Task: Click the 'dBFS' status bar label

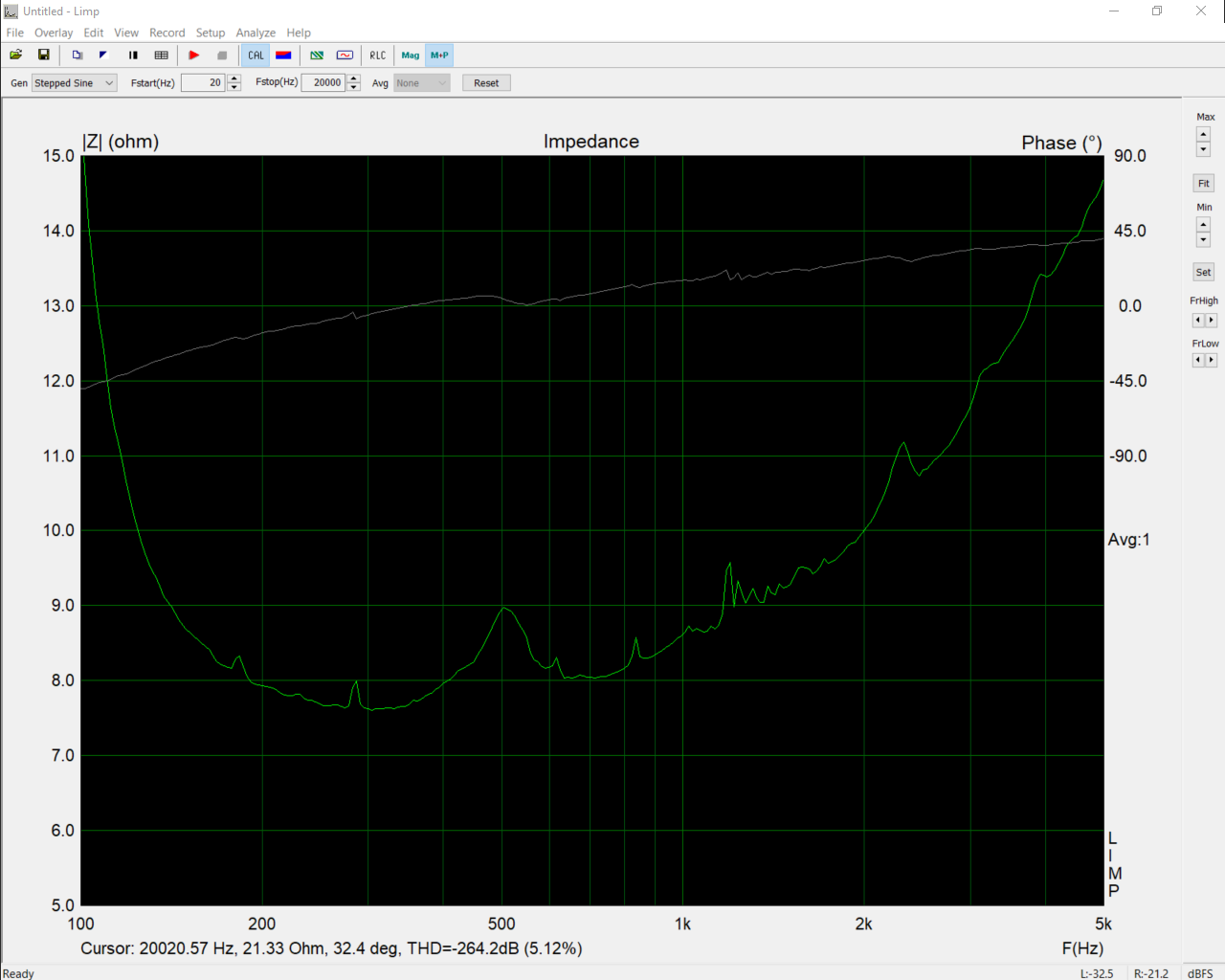Action: [x=1200, y=973]
